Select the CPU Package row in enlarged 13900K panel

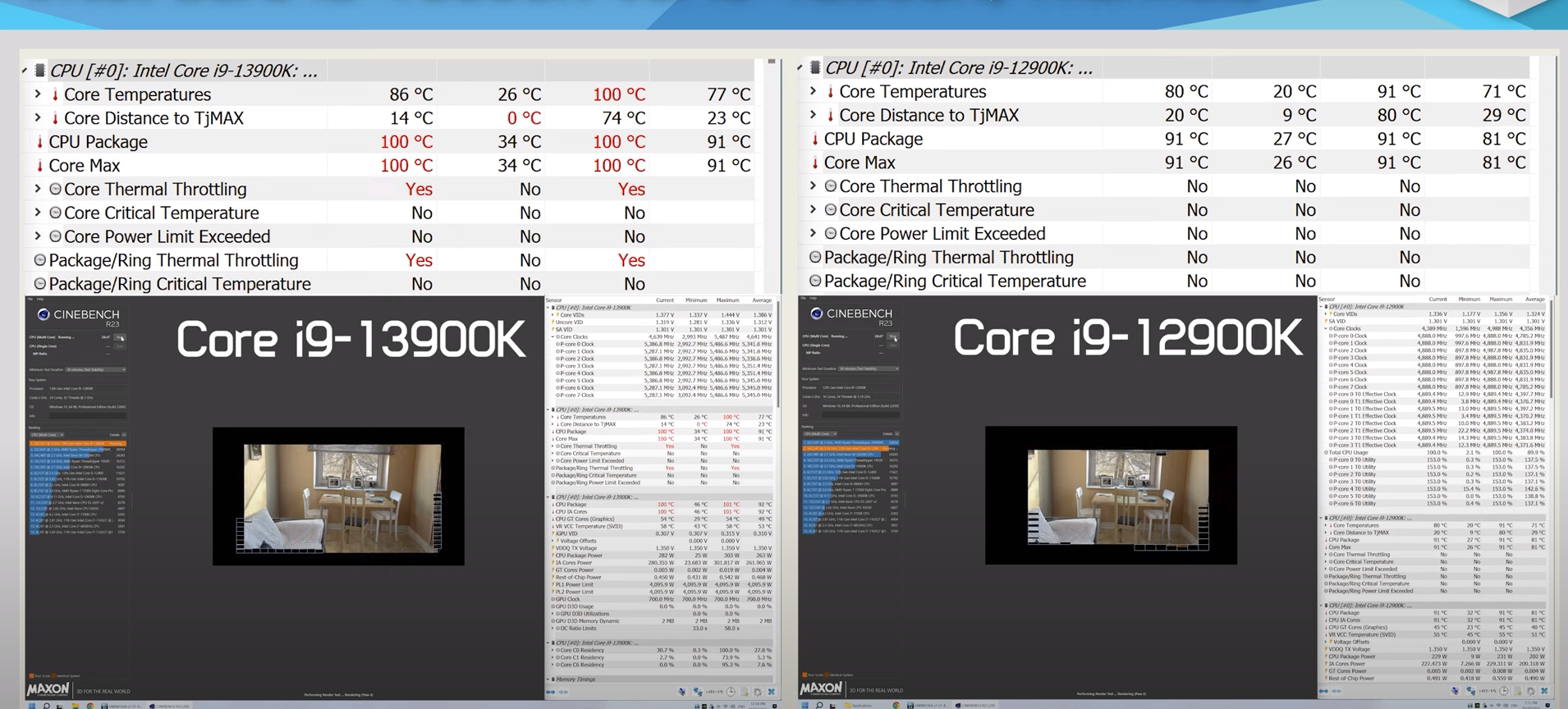[390, 142]
